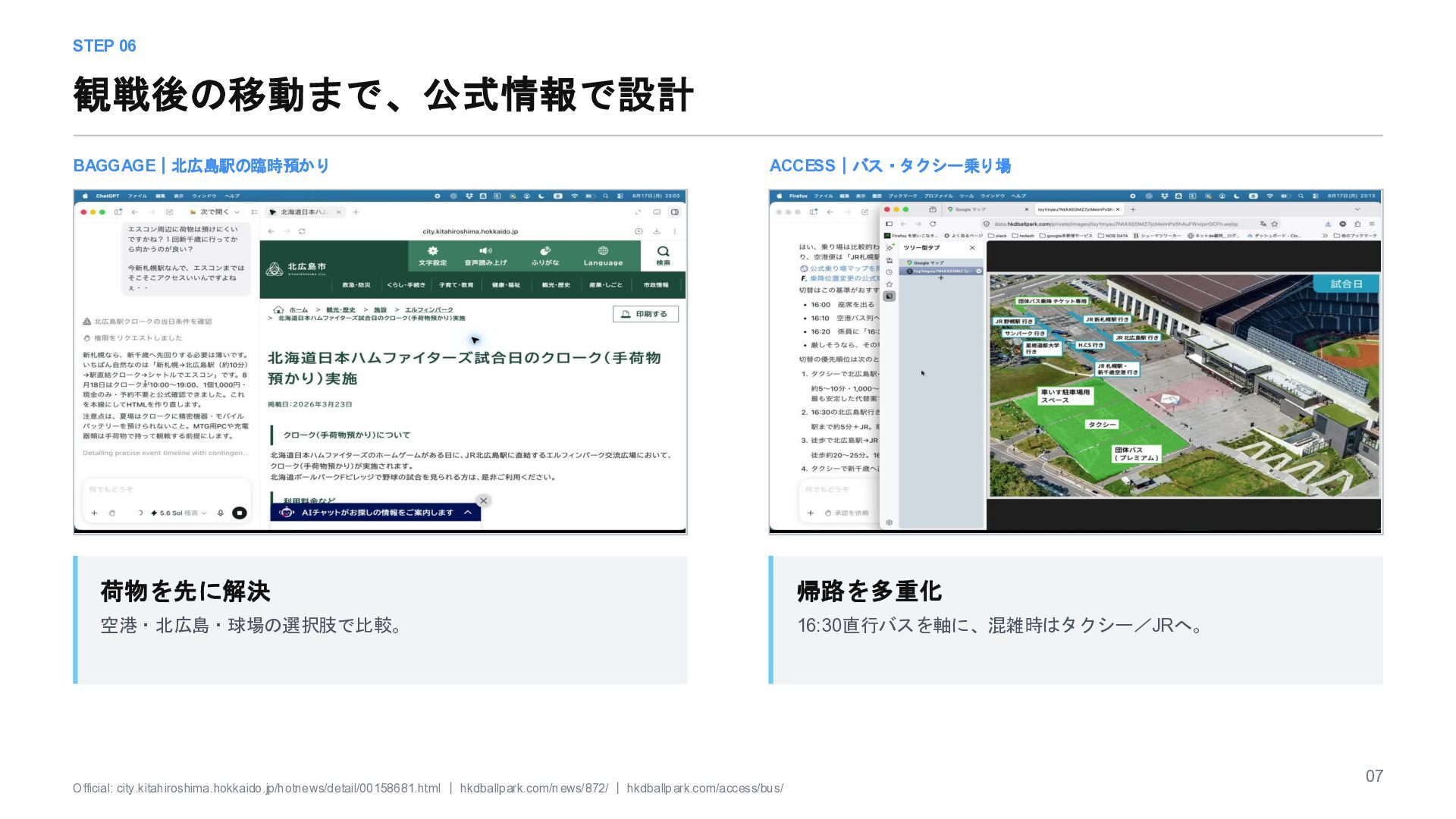1456x819 pixels.
Task: Open history clock icon in Firefox sidebar
Action: [890, 272]
